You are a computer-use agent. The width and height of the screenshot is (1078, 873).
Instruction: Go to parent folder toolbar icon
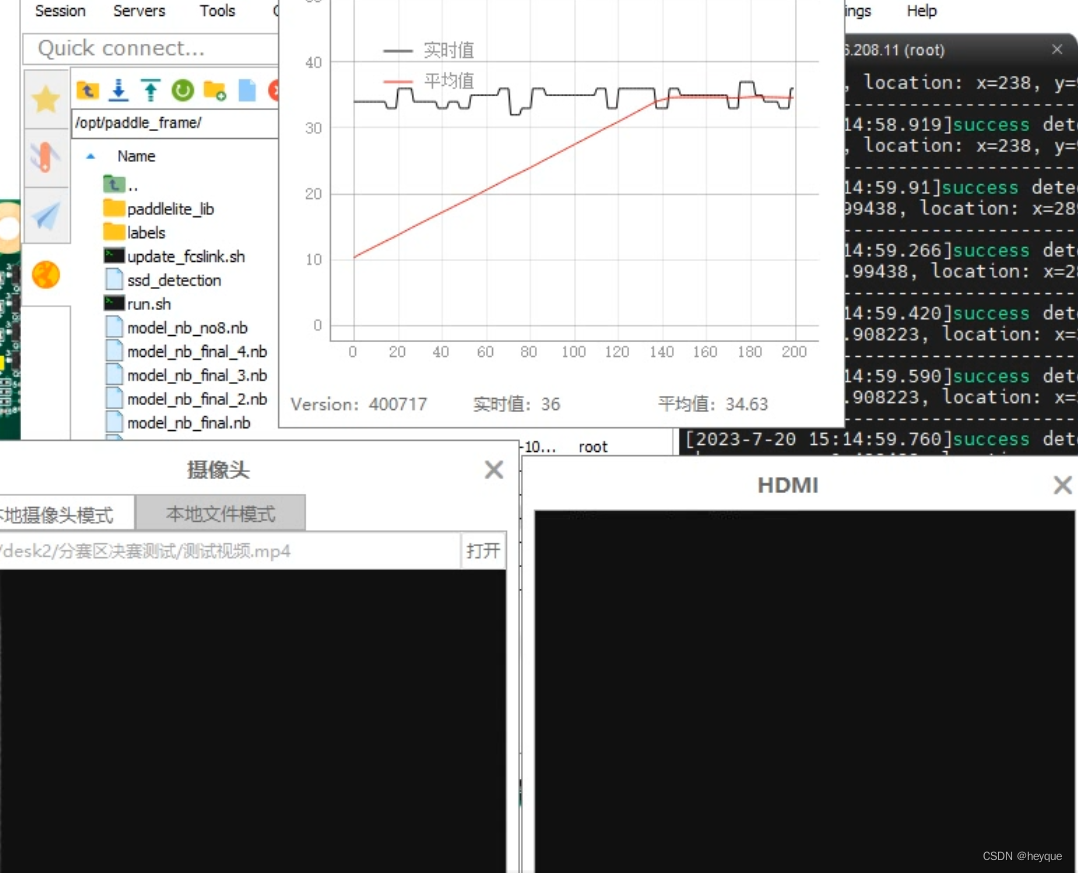[x=87, y=90]
